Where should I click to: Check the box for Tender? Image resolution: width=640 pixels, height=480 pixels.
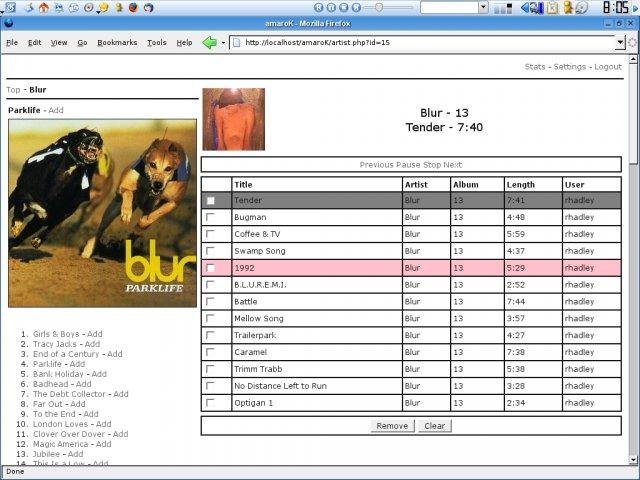[x=210, y=200]
